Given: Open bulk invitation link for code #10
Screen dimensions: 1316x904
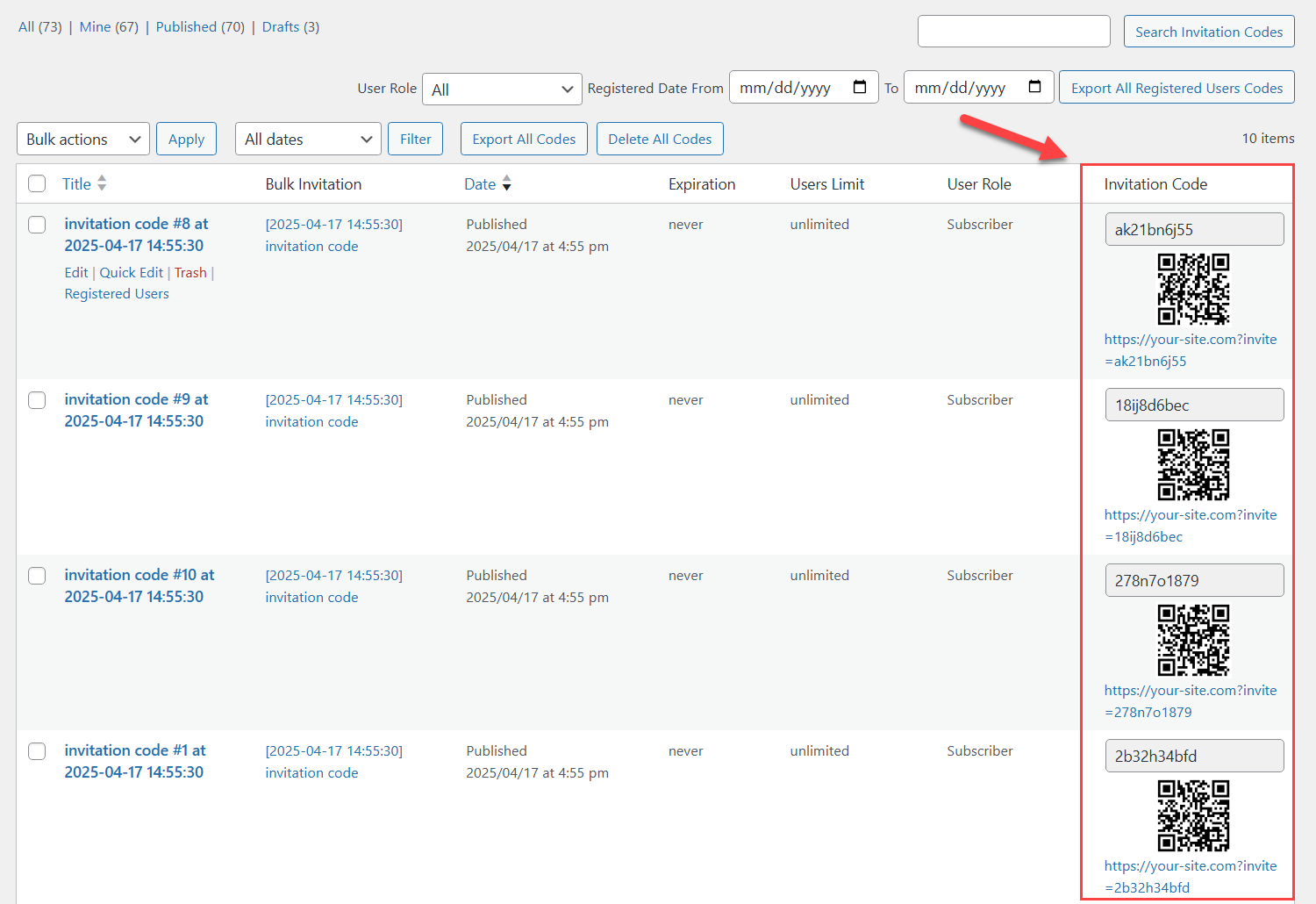Looking at the screenshot, I should (x=333, y=586).
